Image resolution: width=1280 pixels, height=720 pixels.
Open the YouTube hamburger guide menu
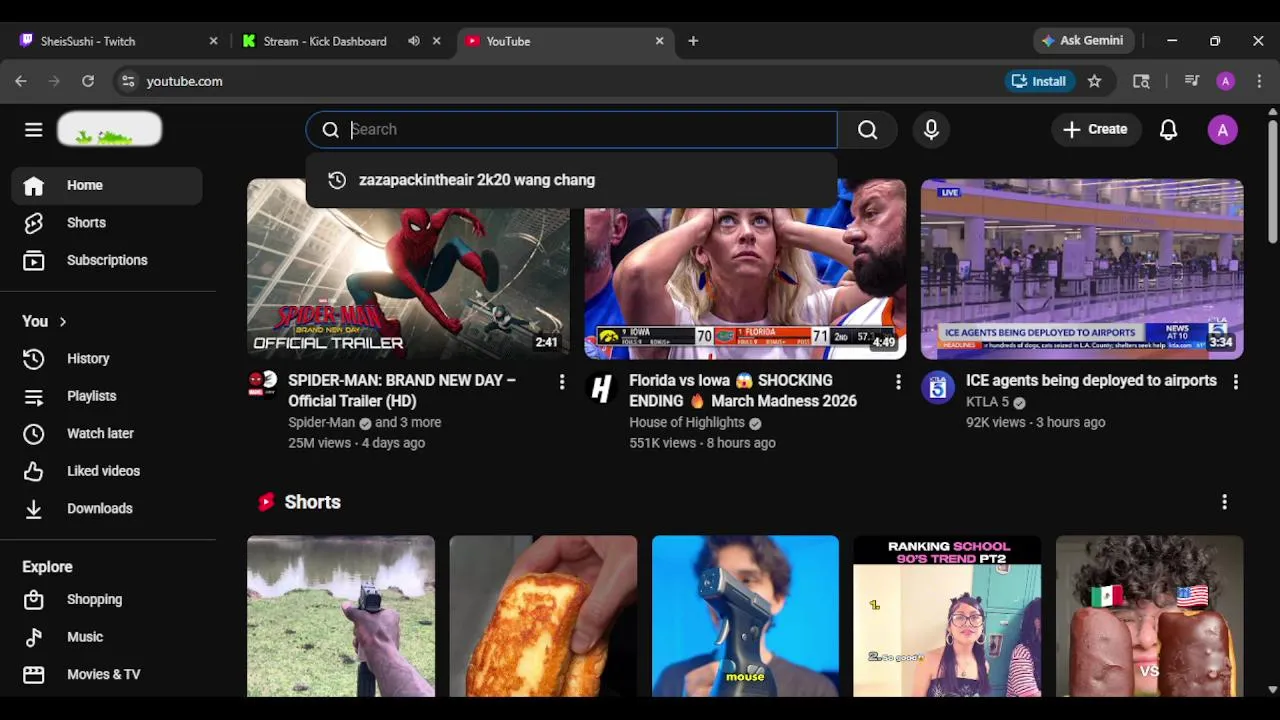point(33,130)
